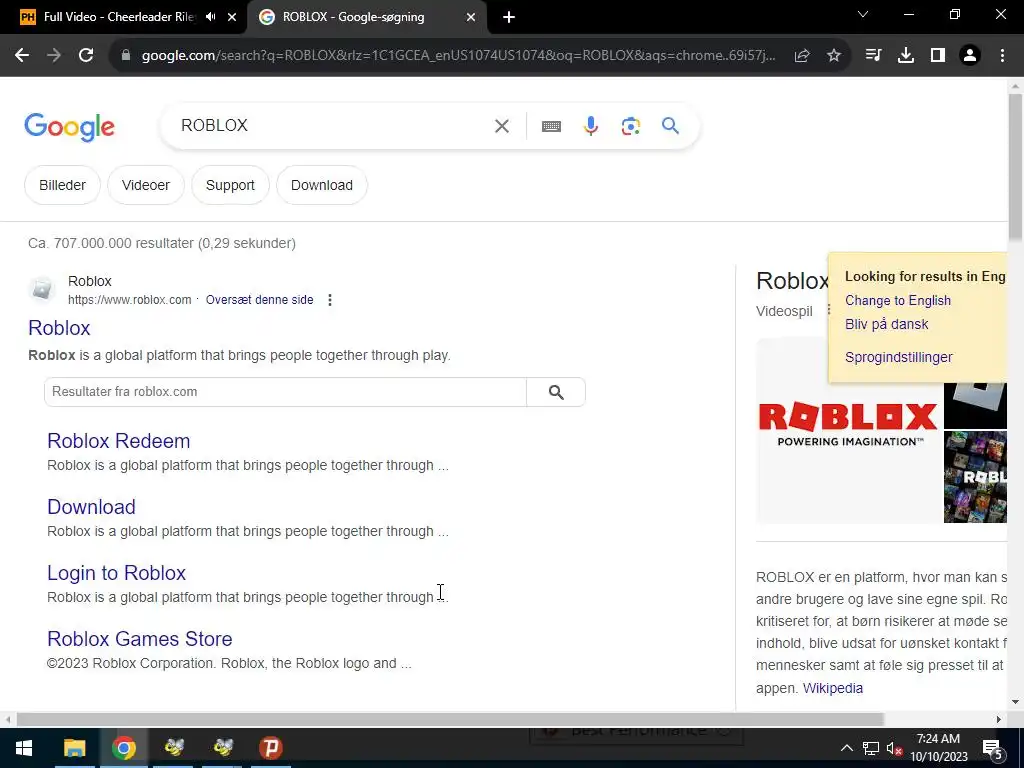Mute the Full Video tab audio
The width and height of the screenshot is (1024, 768).
[210, 17]
